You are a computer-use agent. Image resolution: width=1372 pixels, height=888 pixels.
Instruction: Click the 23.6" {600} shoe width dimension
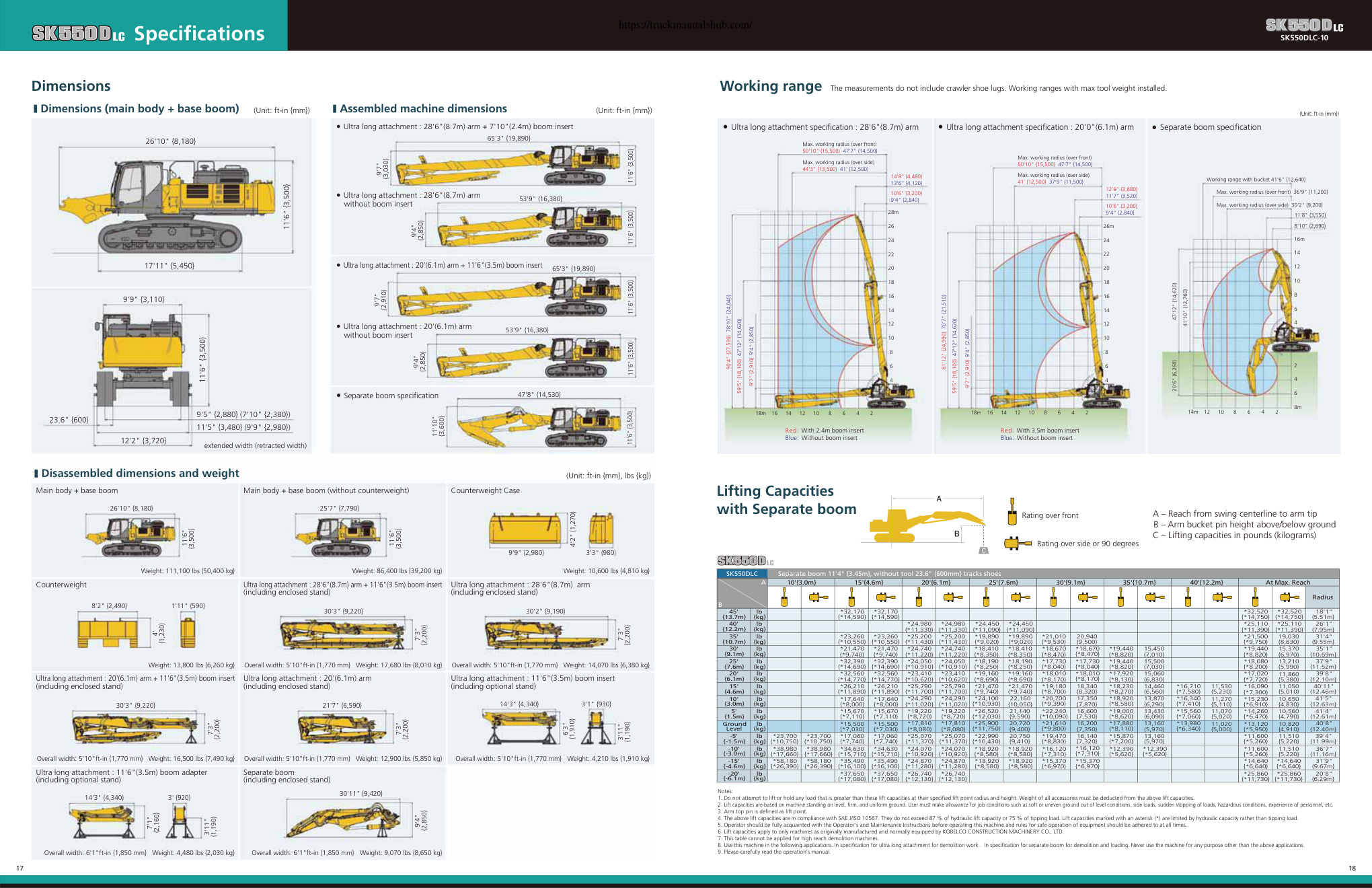pyautogui.click(x=69, y=420)
